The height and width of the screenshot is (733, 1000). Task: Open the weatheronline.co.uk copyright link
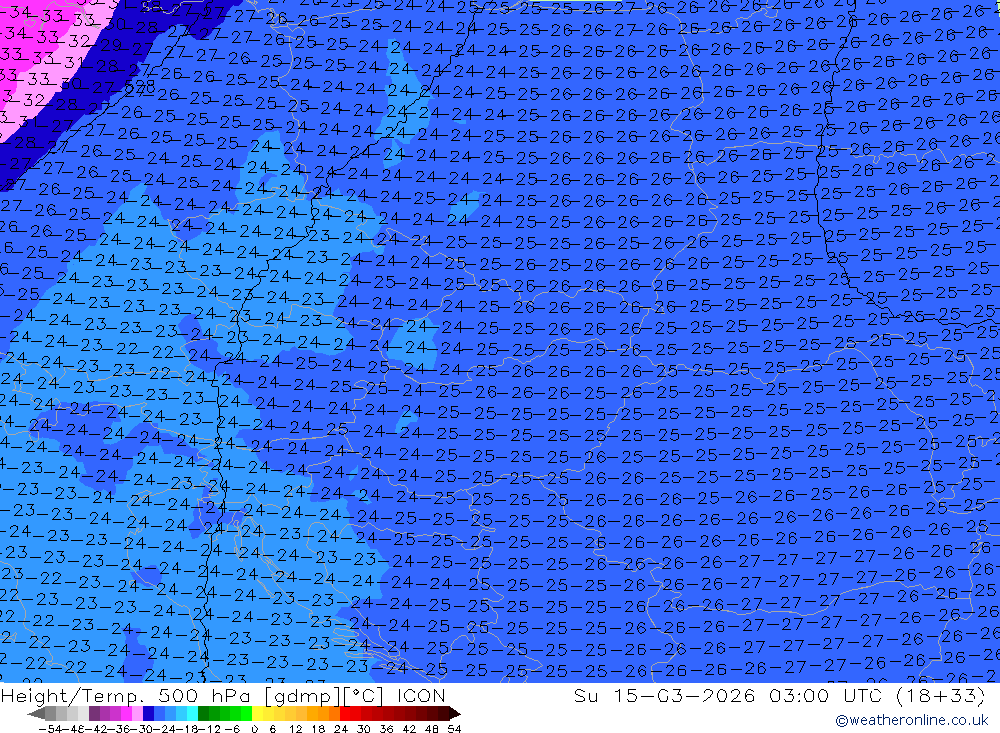(x=912, y=720)
